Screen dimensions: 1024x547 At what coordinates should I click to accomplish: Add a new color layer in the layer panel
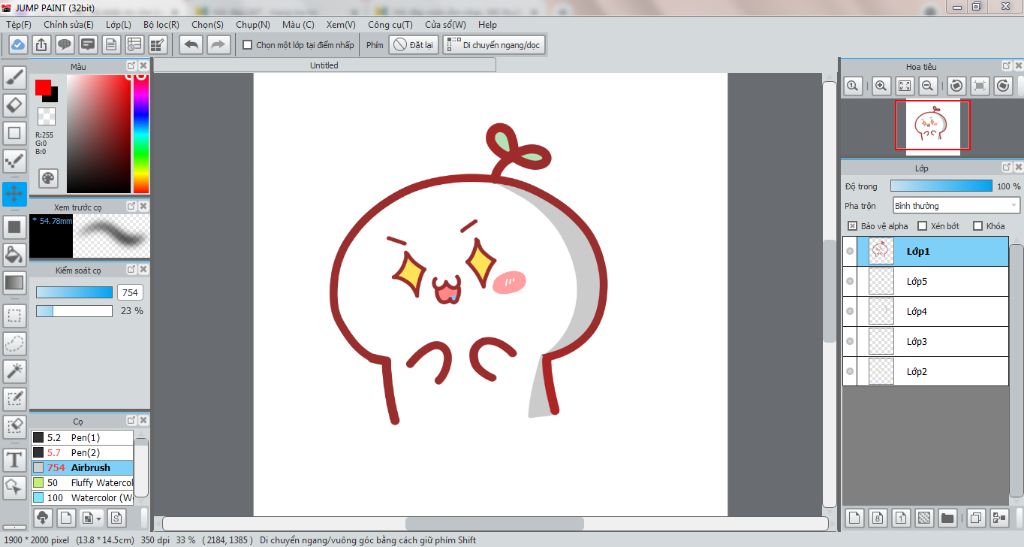pyautogui.click(x=854, y=518)
